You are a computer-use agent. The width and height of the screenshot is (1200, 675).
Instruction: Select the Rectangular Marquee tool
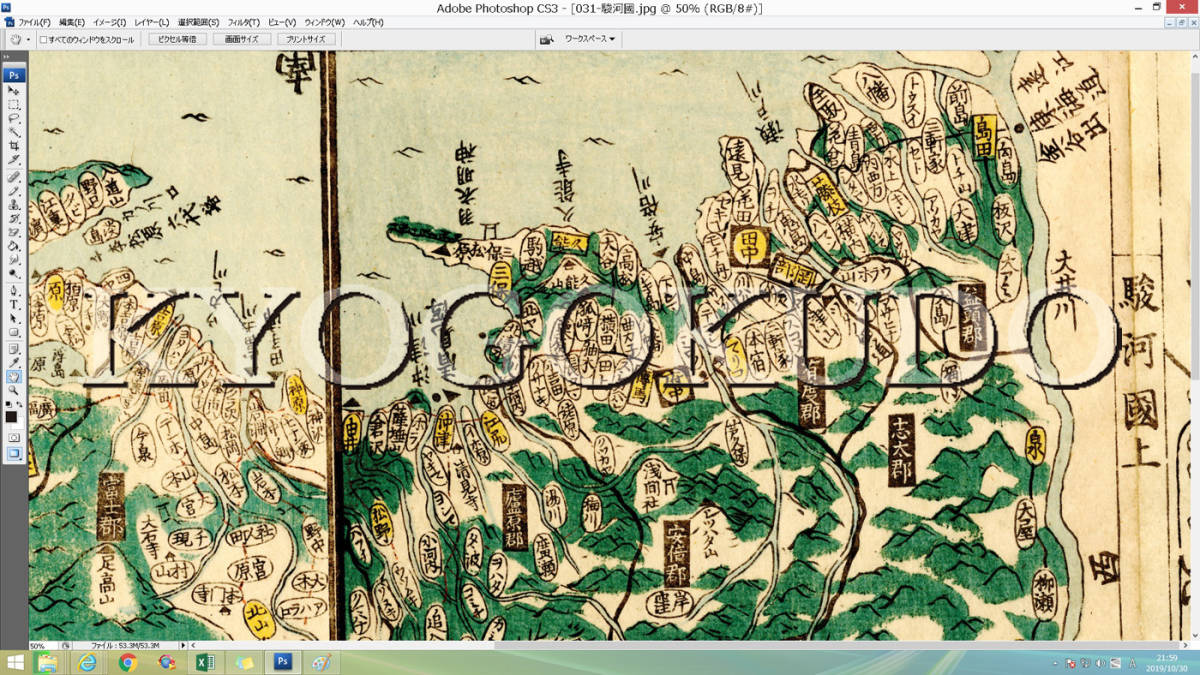[14, 104]
